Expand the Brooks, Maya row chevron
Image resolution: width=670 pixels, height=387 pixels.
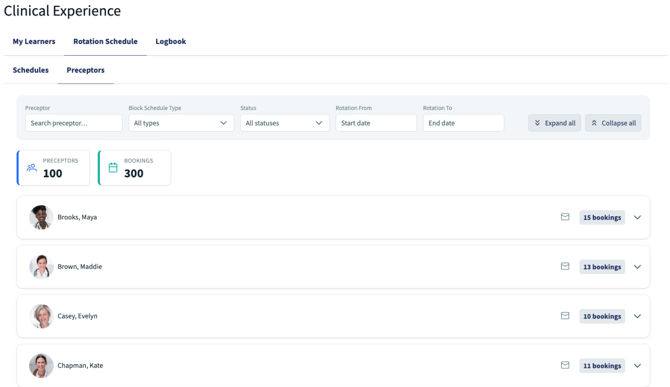click(637, 217)
